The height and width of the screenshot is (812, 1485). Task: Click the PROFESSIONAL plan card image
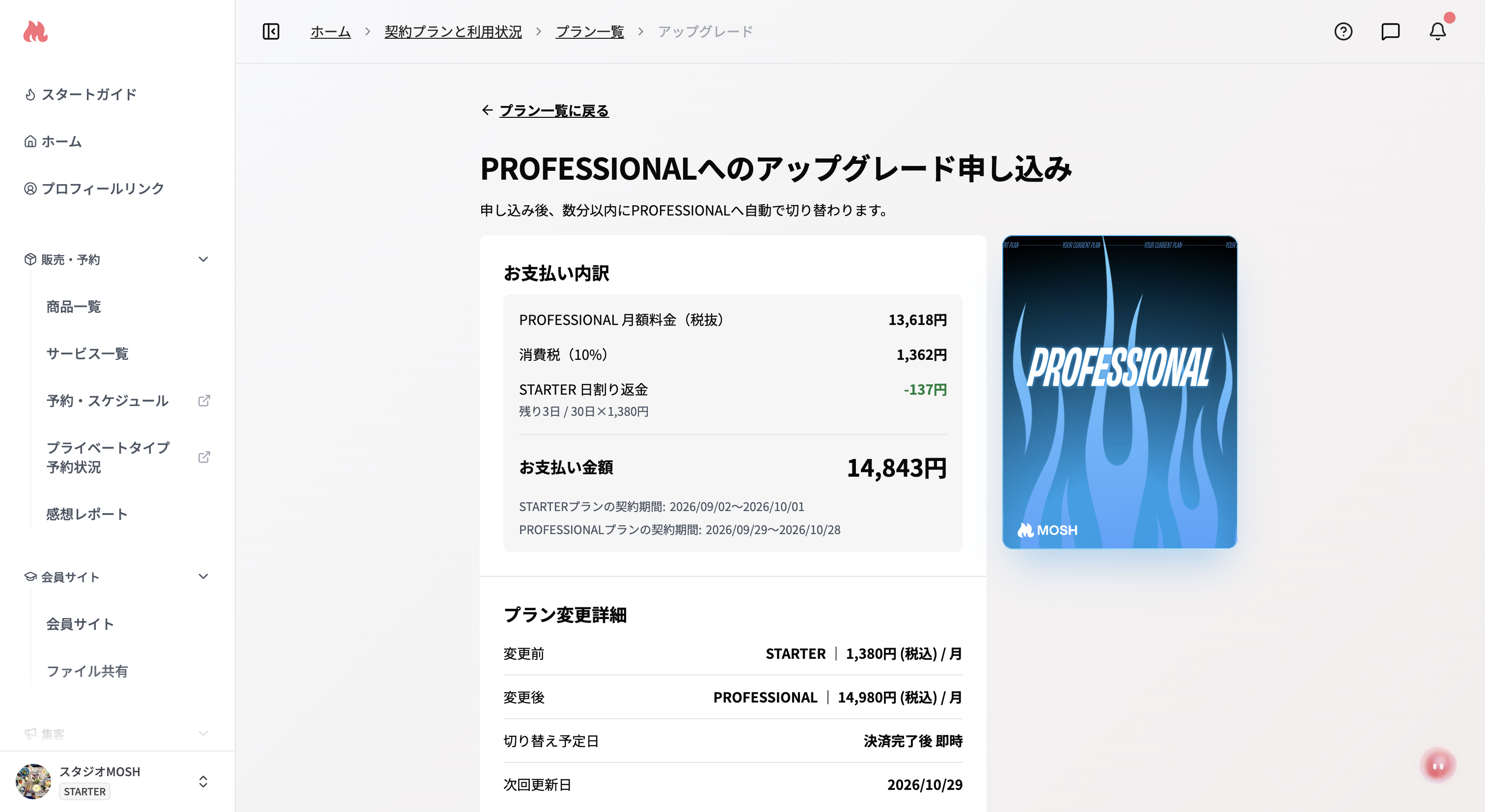point(1120,392)
